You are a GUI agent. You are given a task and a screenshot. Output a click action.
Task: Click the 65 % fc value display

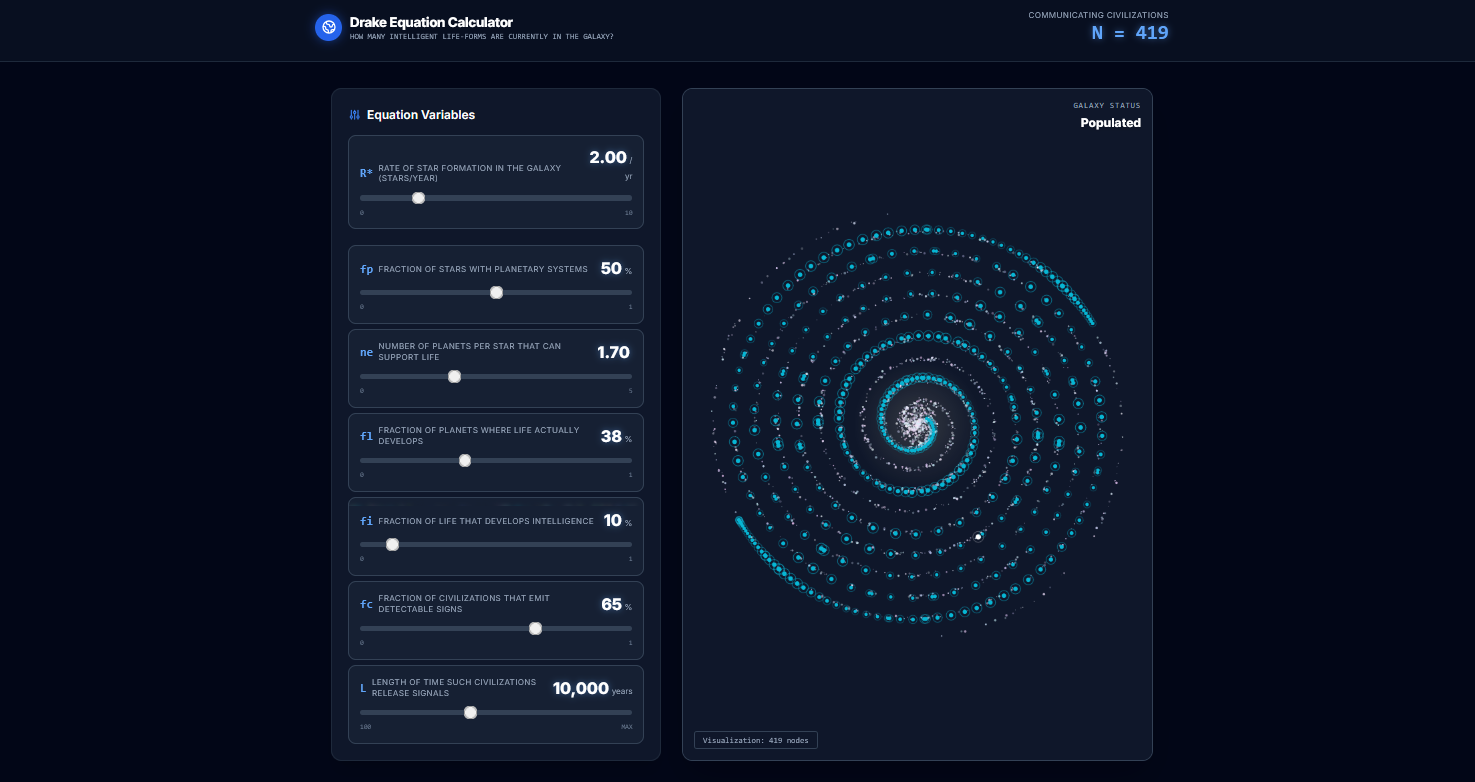(x=612, y=604)
